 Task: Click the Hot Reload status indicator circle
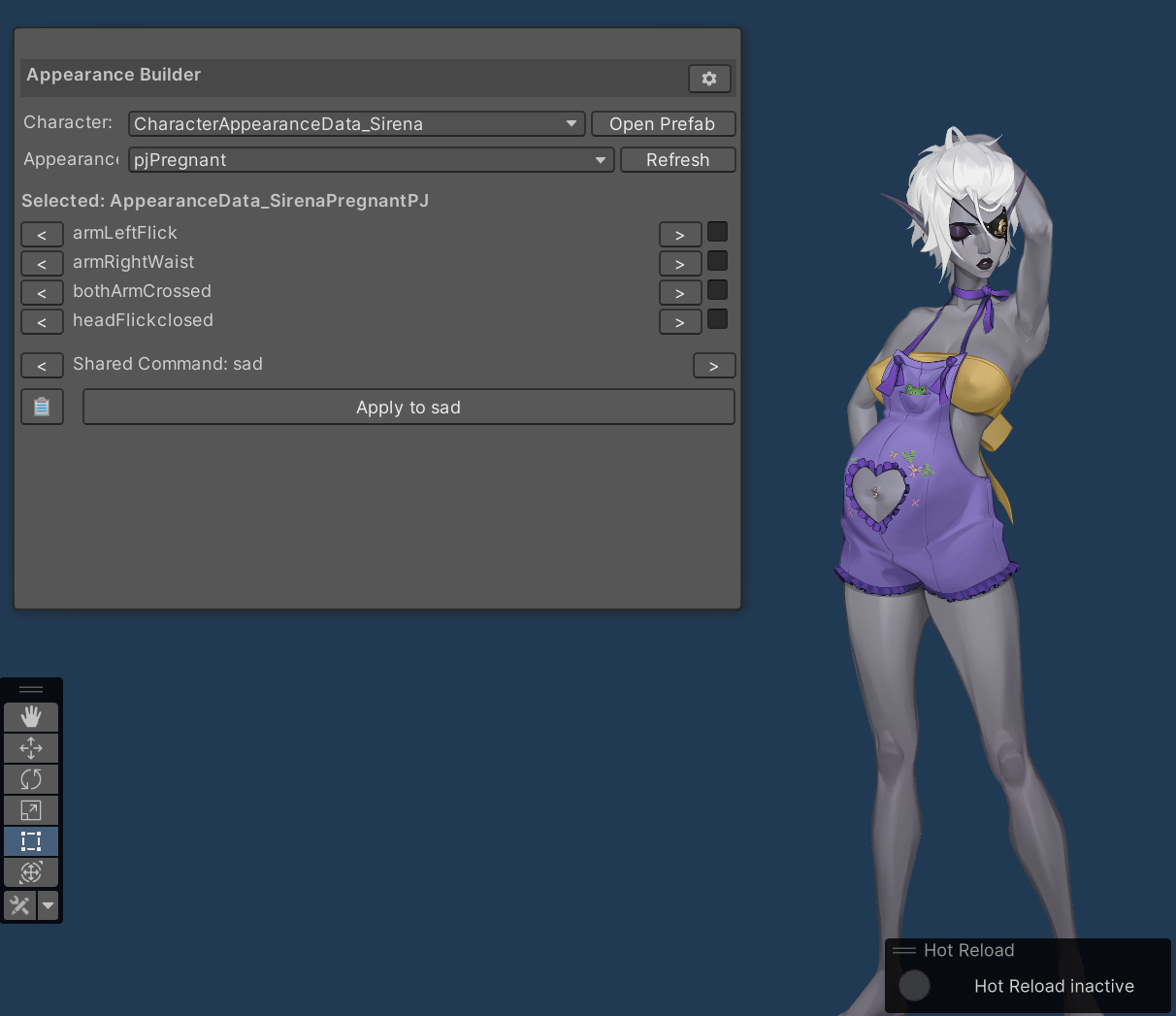914,986
